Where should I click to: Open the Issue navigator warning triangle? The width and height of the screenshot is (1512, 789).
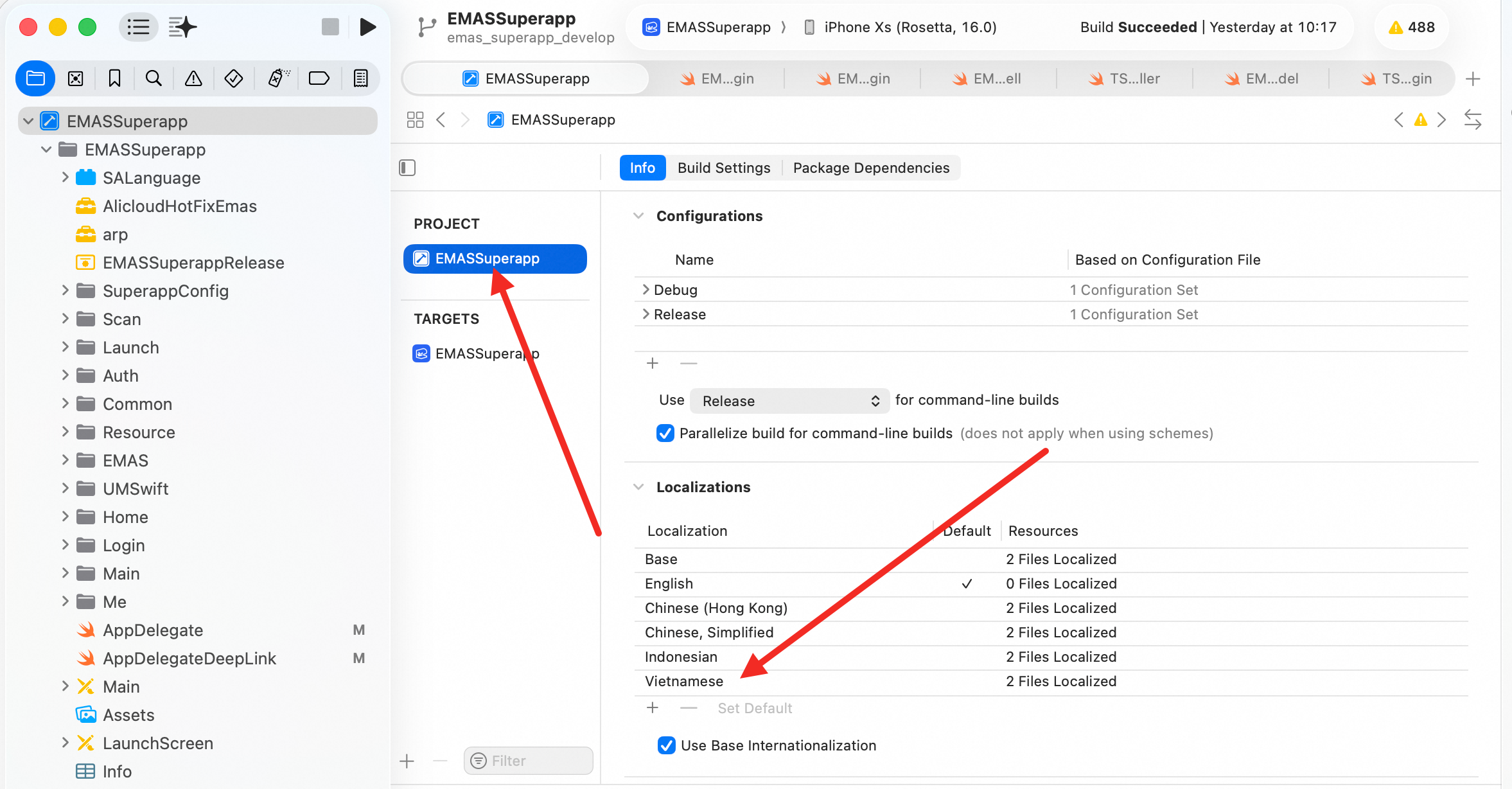(193, 78)
